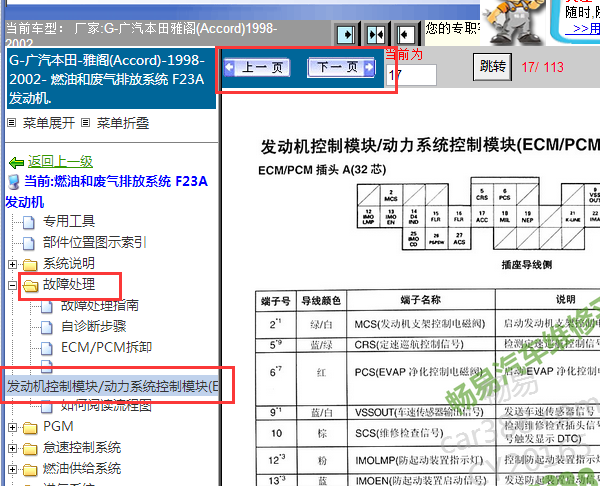Open the ECM/PCM拆卸 document
This screenshot has height=486, width=600.
(x=106, y=347)
